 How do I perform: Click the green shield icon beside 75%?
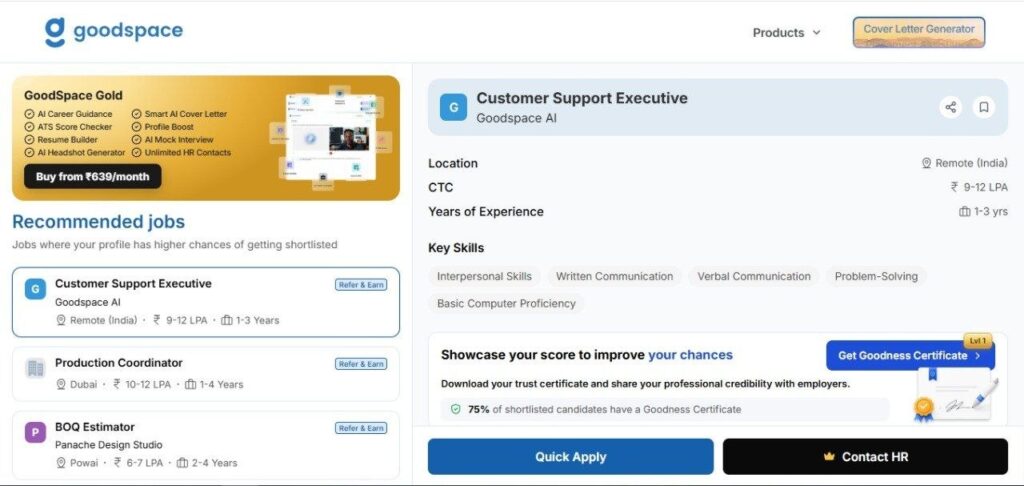point(455,410)
